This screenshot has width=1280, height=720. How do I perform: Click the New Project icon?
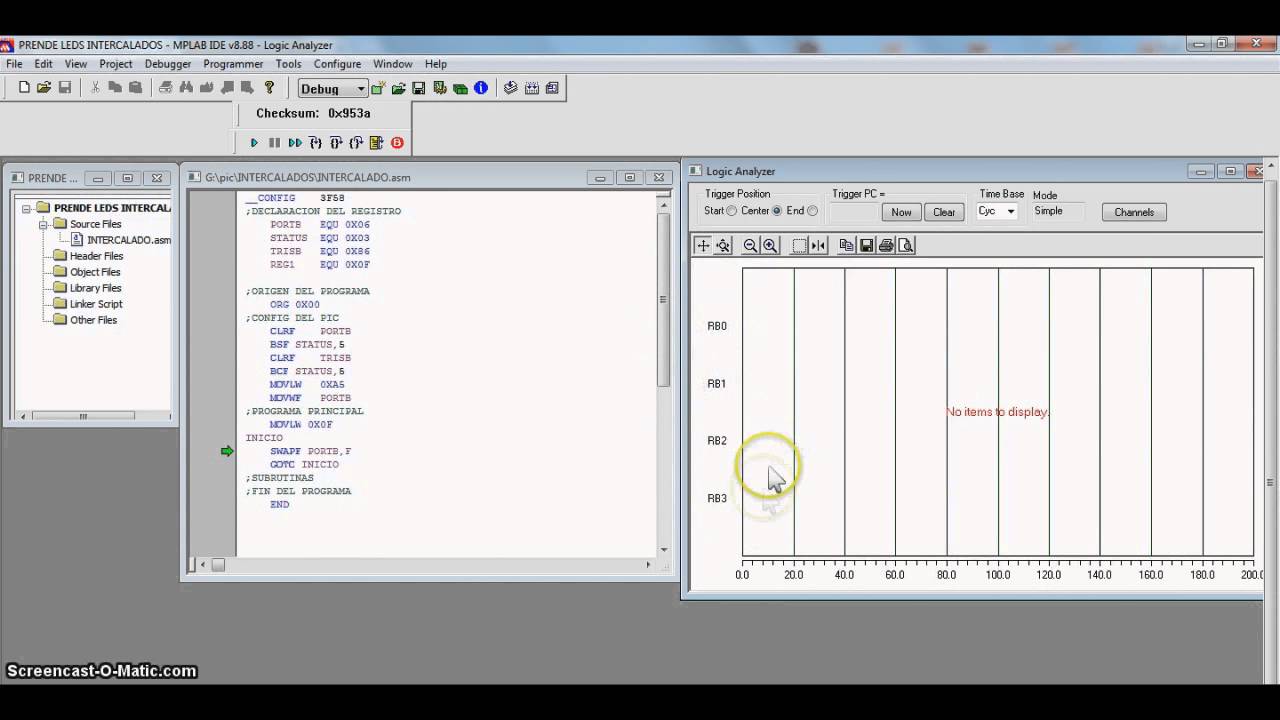(x=378, y=88)
